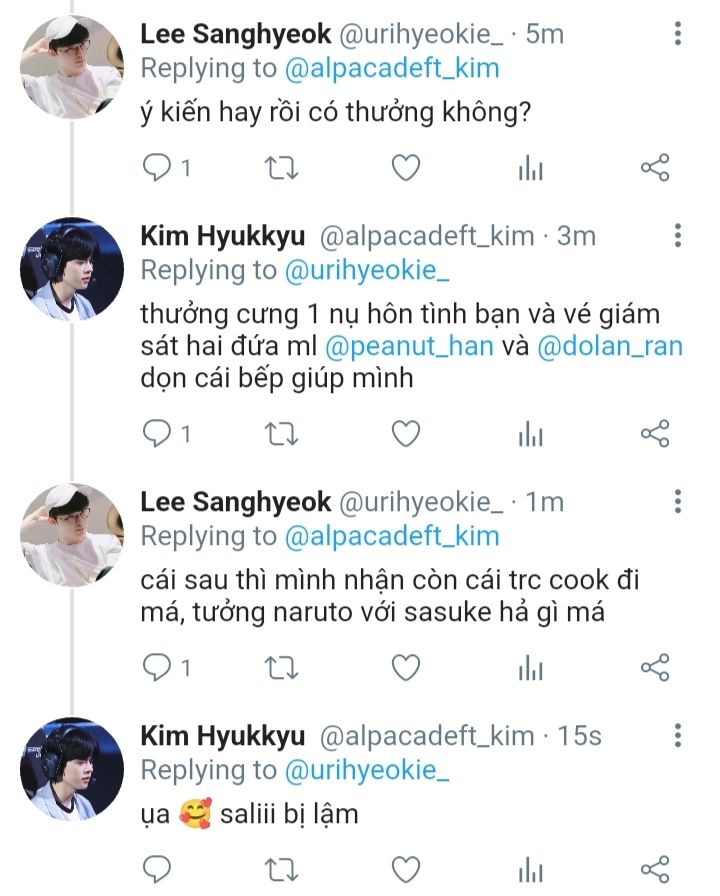Like the 'cái sau thì mình nhận' tweet
Image resolution: width=720 pixels, height=896 pixels.
405,666
